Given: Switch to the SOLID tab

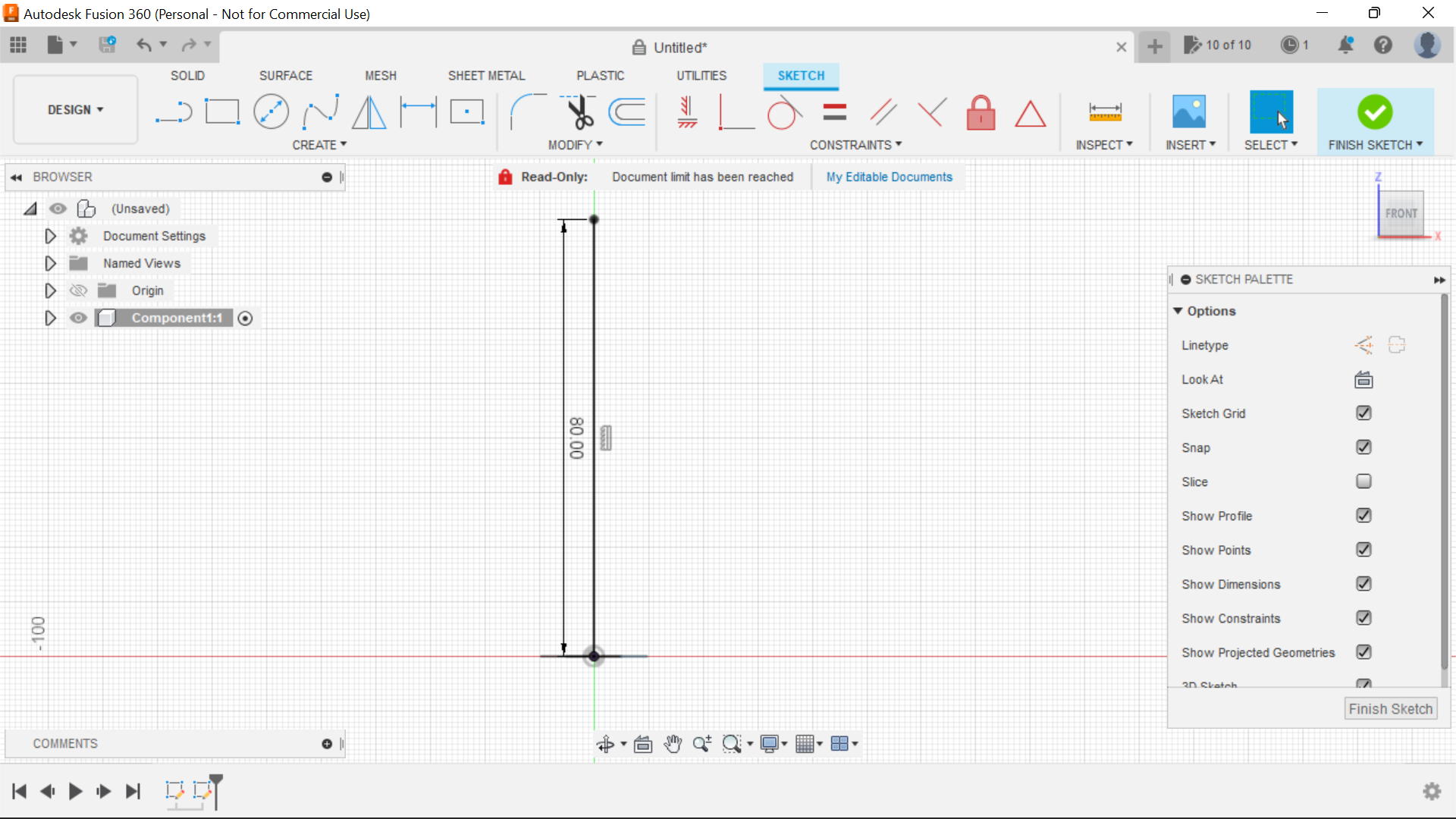Looking at the screenshot, I should (x=187, y=75).
